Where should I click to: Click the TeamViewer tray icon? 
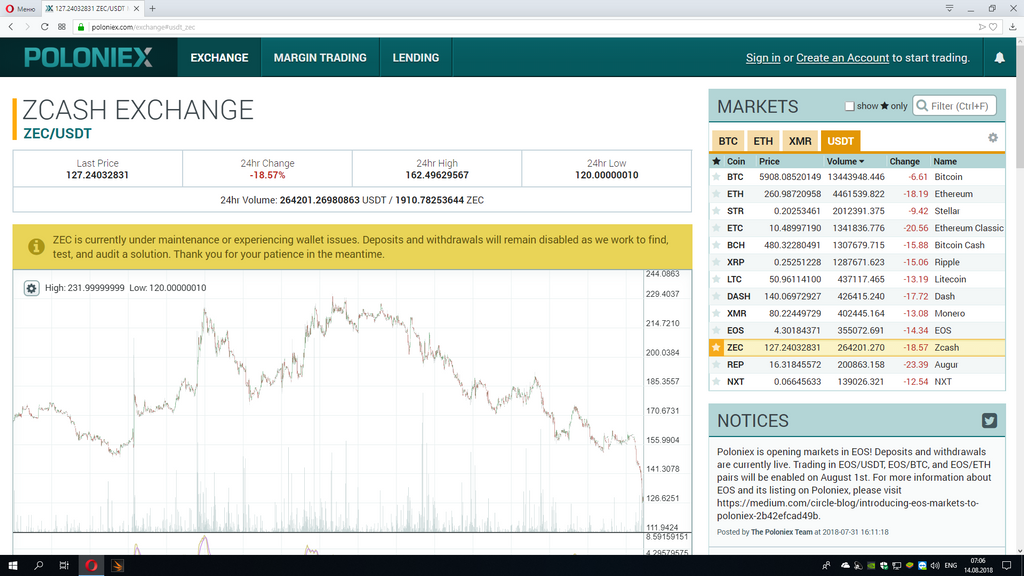tap(922, 566)
